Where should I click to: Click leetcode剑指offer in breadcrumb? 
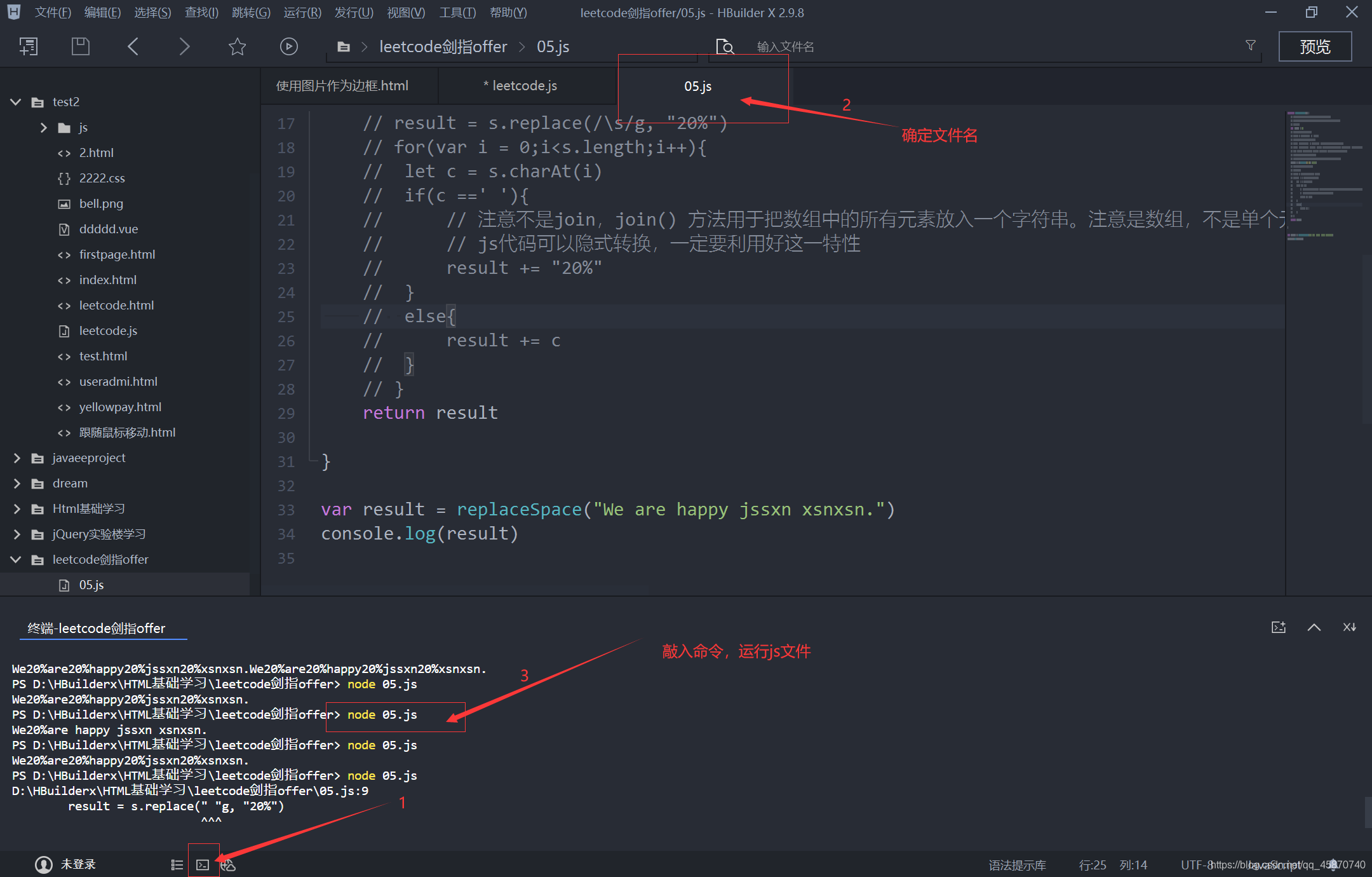click(x=443, y=46)
